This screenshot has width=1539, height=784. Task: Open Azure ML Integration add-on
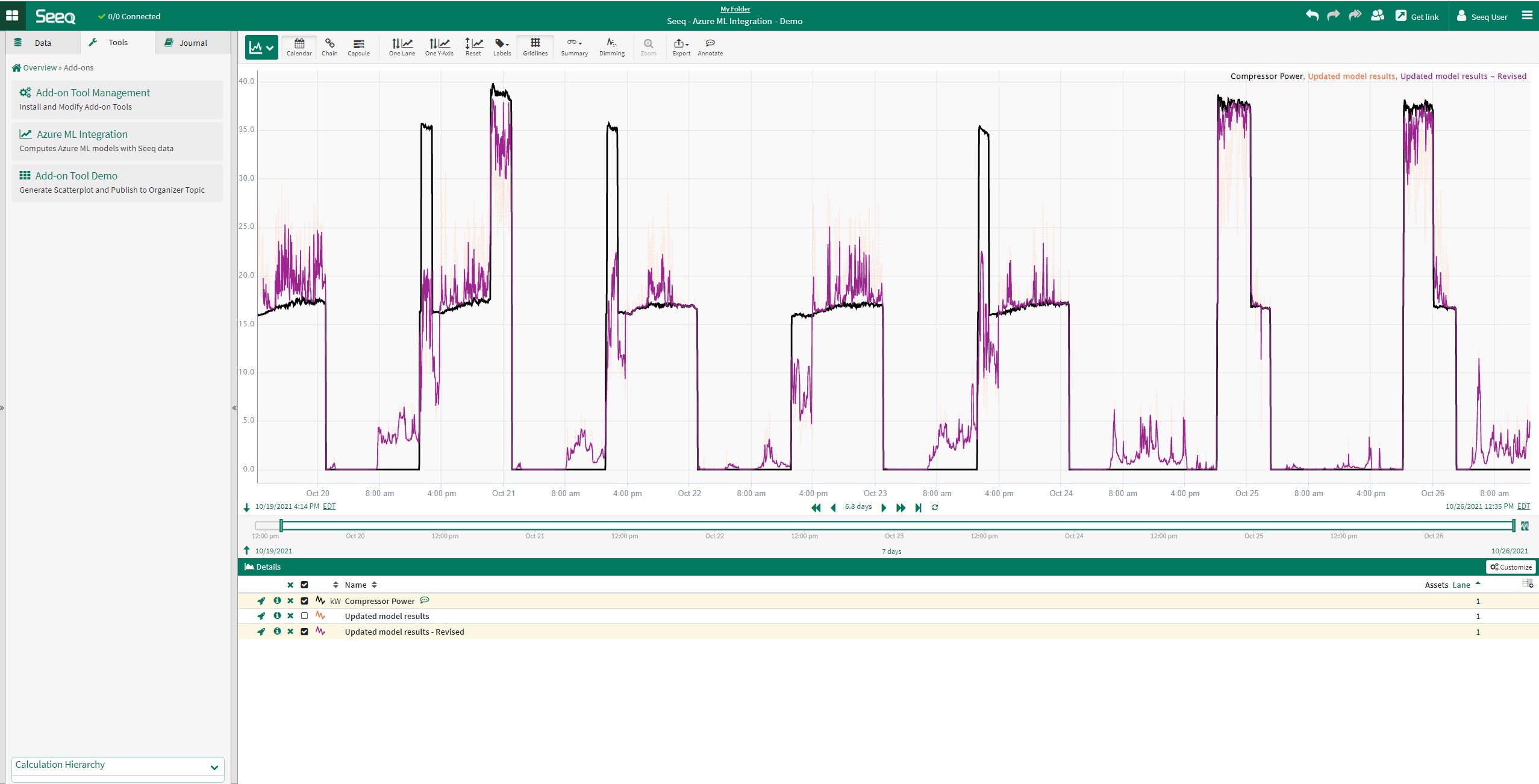click(82, 134)
